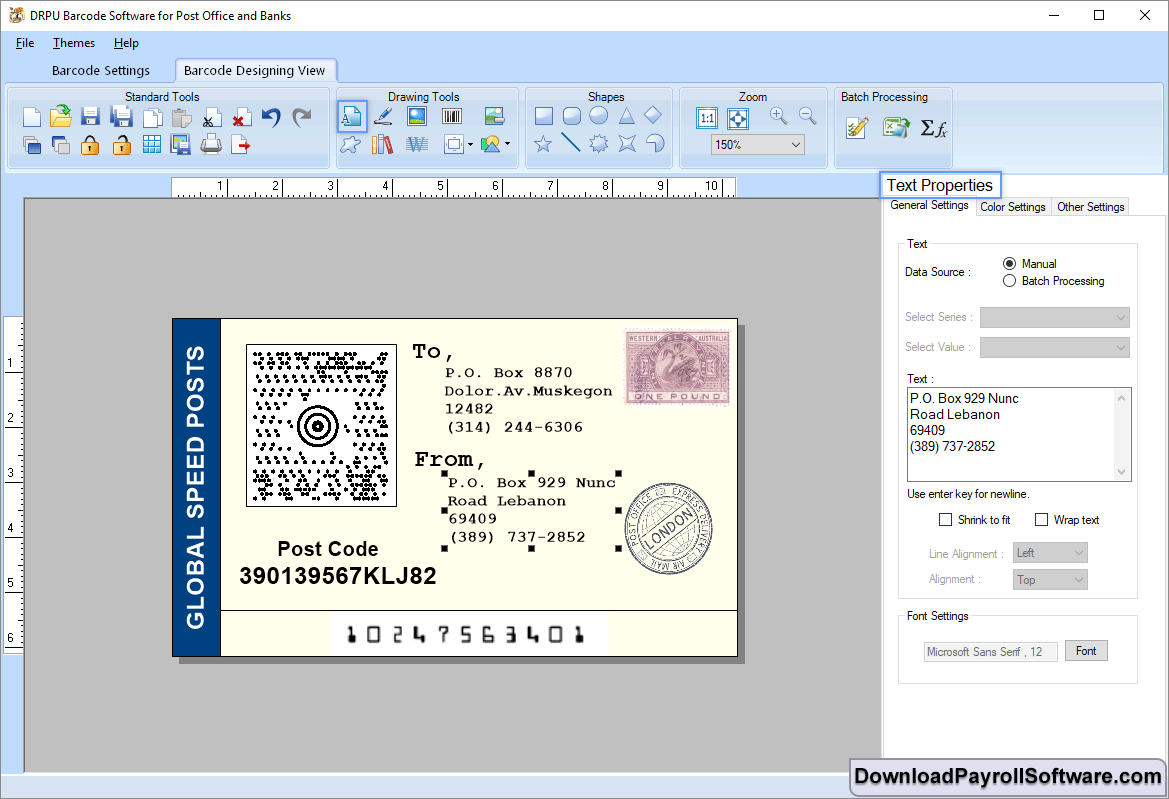Choose the Signature pen tool
The width and height of the screenshot is (1169, 799).
tap(383, 116)
